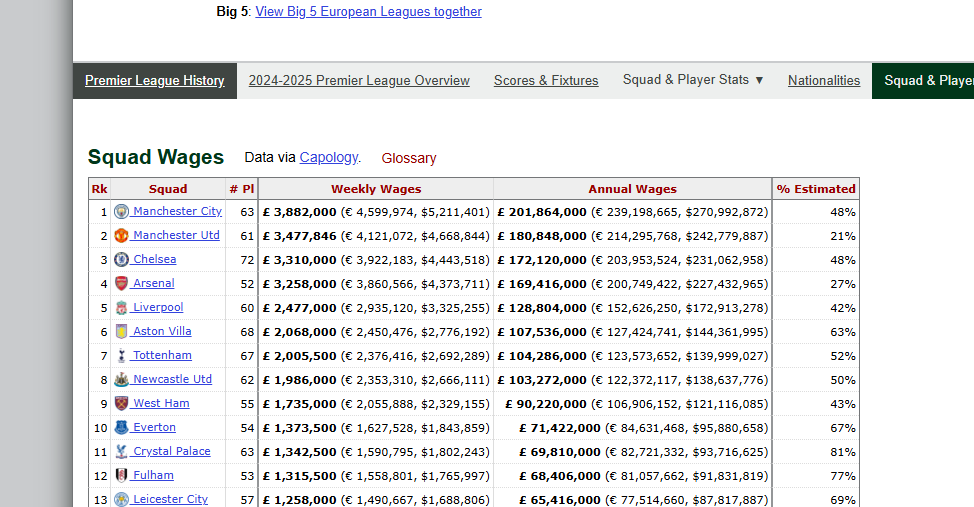Open the Fulham squad link
974x507 pixels.
153,475
